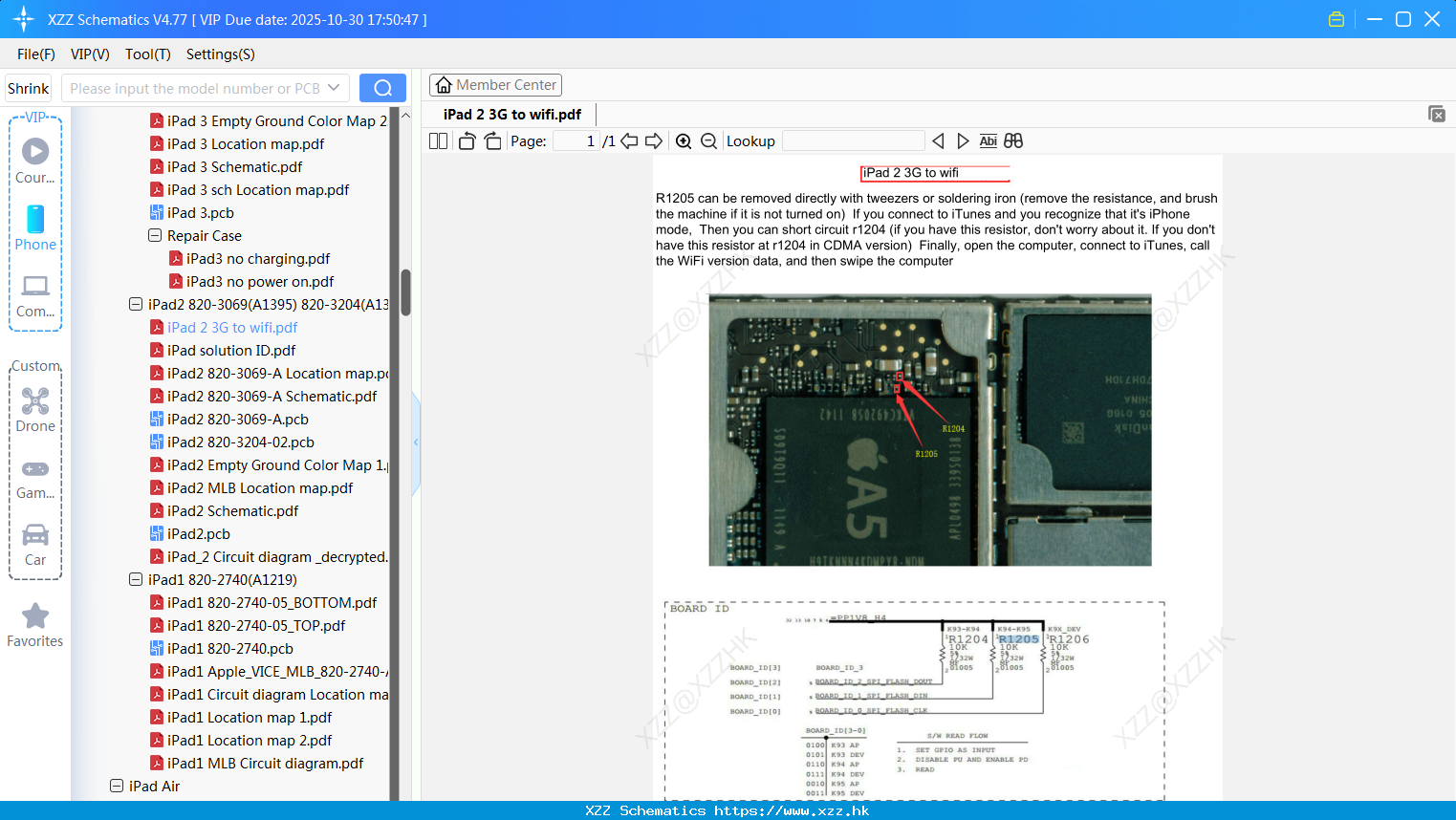Collapse the iPad1 820-2740(A1219) folder
Screen dimensions: 1456x820
[136, 579]
